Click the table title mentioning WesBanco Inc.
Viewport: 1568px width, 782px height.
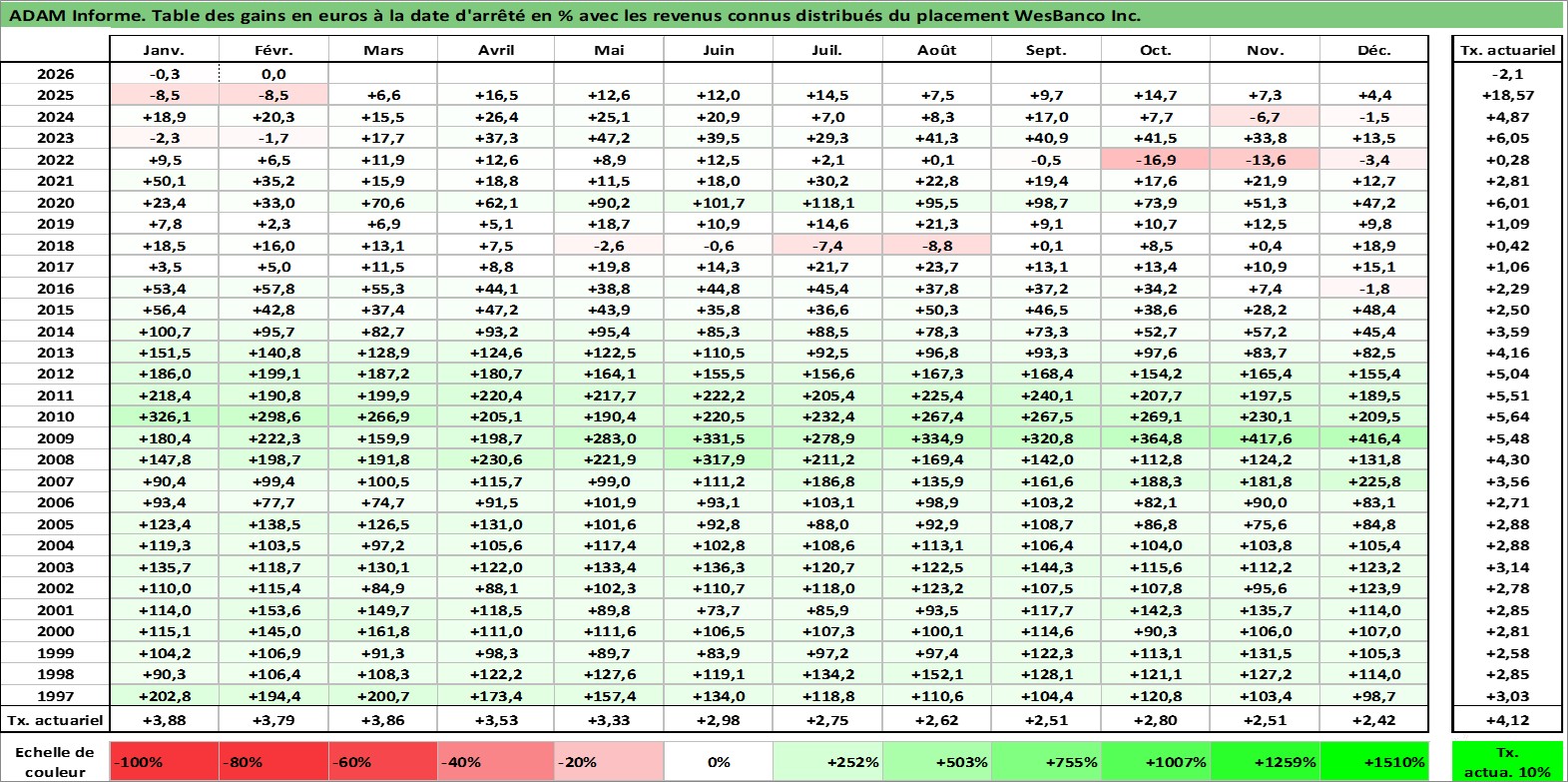pyautogui.click(x=575, y=15)
